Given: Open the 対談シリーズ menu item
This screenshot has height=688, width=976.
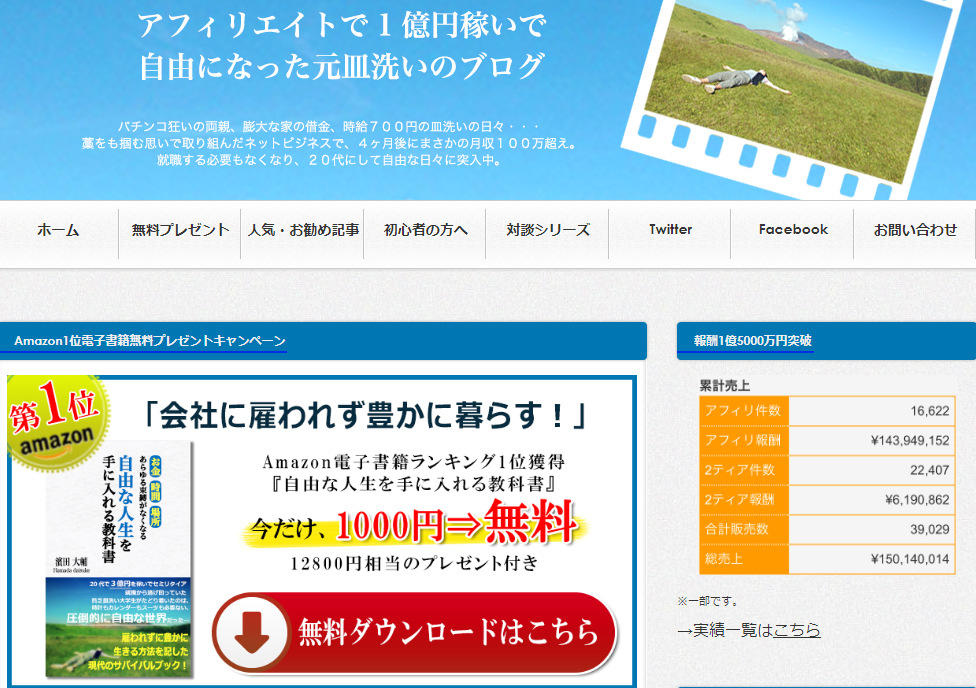Looking at the screenshot, I should click(548, 230).
